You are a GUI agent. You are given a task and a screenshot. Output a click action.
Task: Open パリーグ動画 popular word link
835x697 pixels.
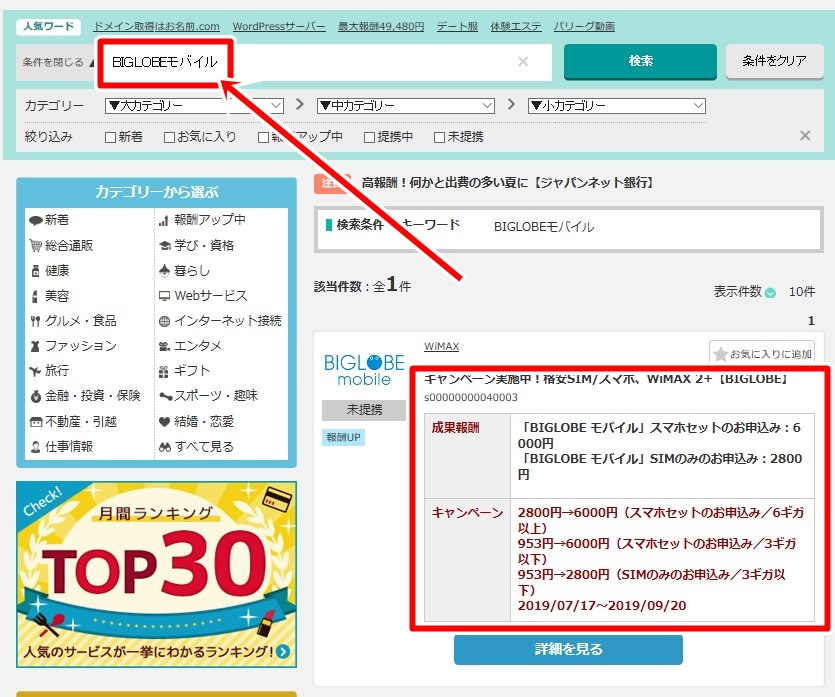584,26
